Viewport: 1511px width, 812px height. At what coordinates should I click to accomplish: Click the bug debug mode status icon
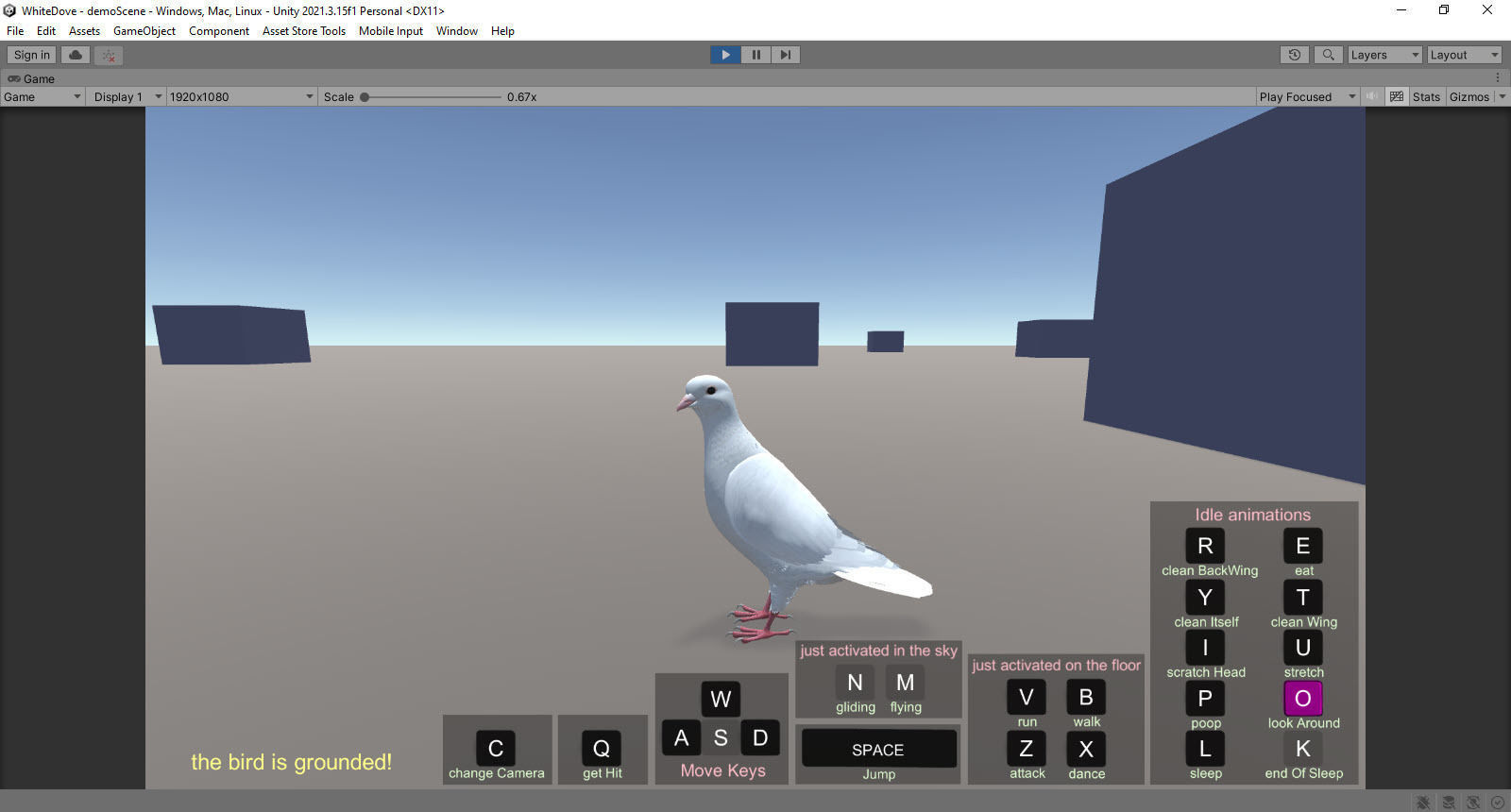(x=1423, y=803)
